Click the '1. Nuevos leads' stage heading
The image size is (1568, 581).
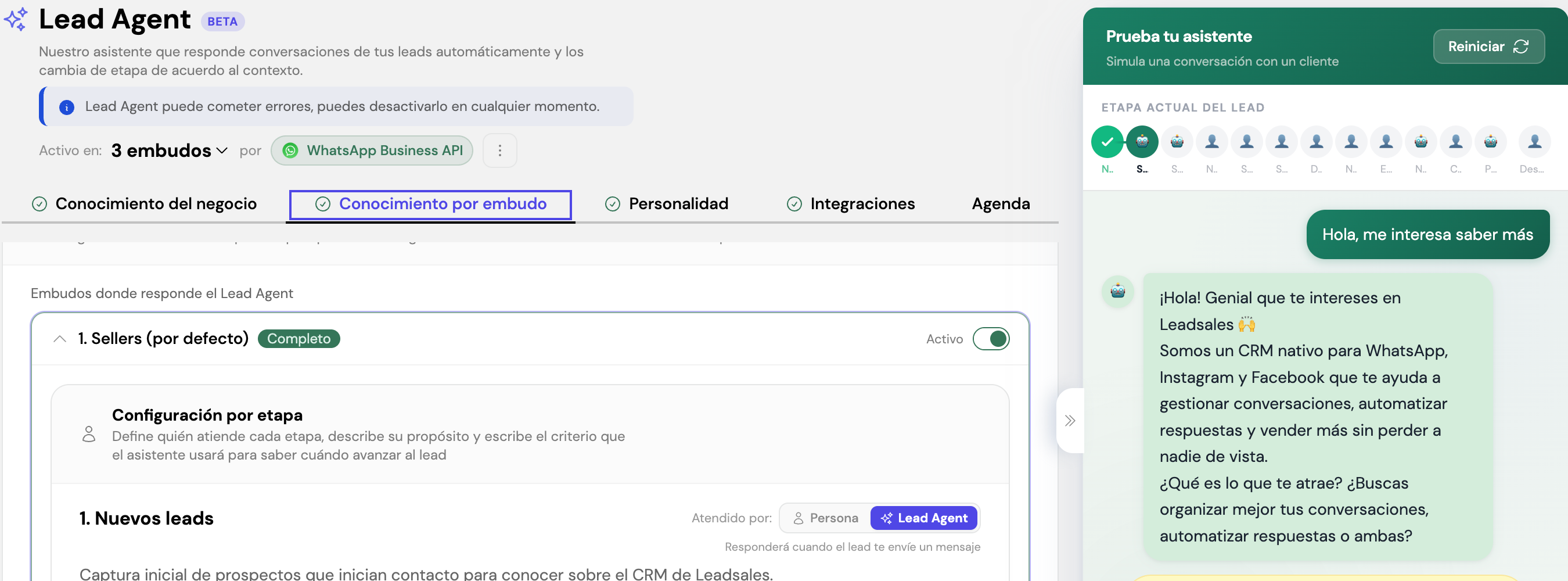coord(146,518)
